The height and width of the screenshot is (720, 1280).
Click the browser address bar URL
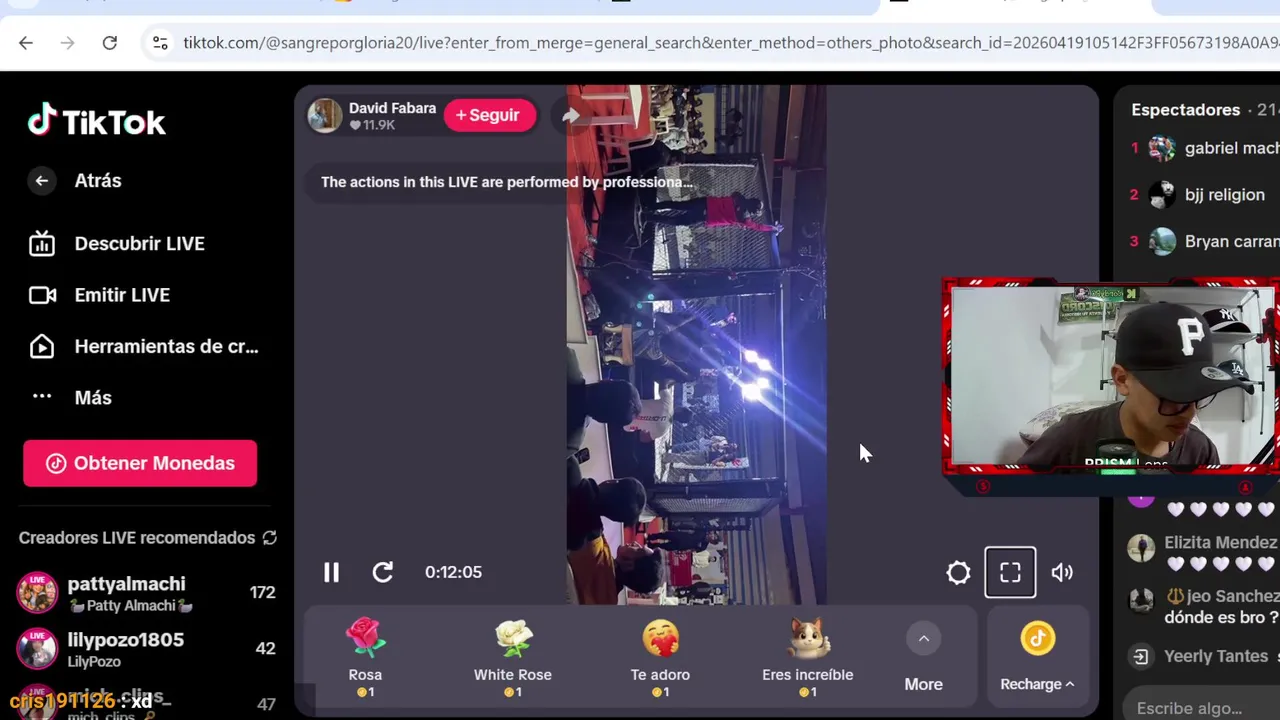(730, 43)
